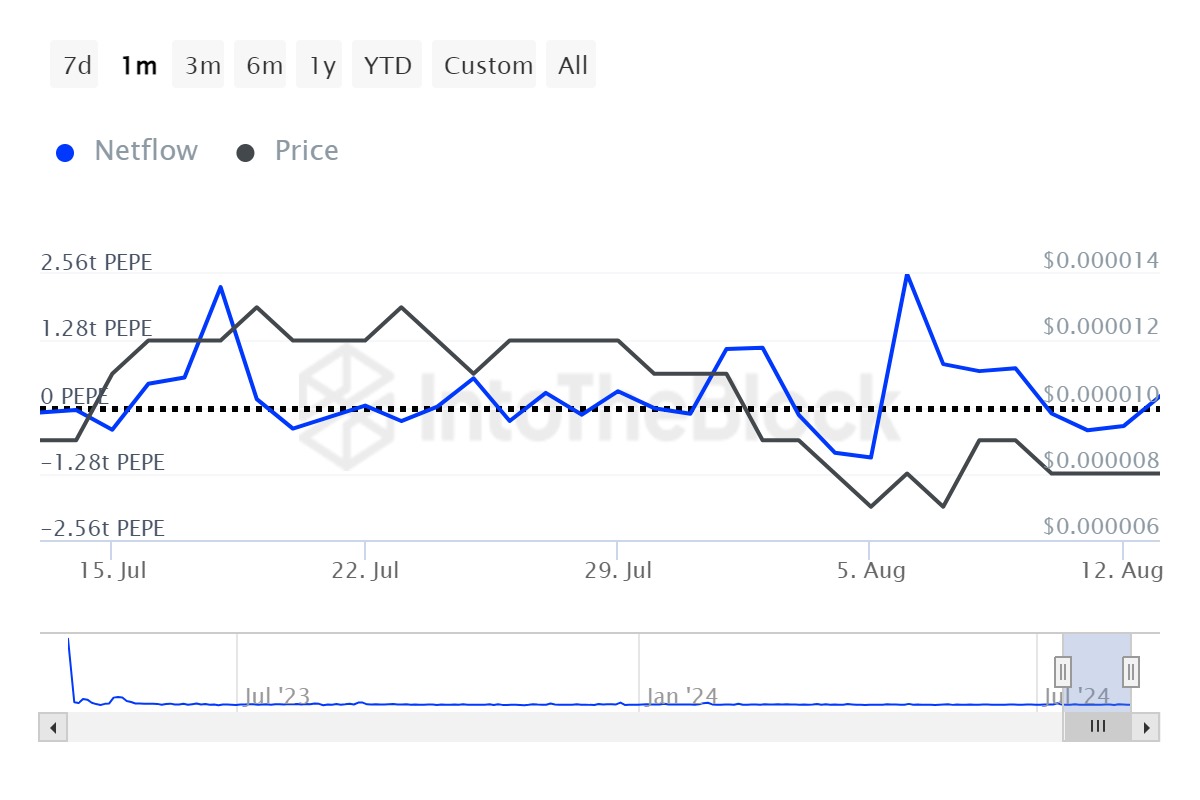Open the Custom date range picker
The height and width of the screenshot is (800, 1200).
click(488, 66)
